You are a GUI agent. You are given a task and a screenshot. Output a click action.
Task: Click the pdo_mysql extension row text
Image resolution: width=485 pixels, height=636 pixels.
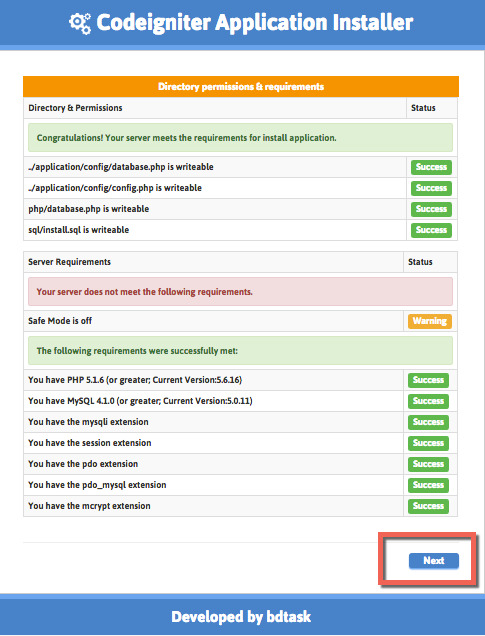(x=97, y=485)
